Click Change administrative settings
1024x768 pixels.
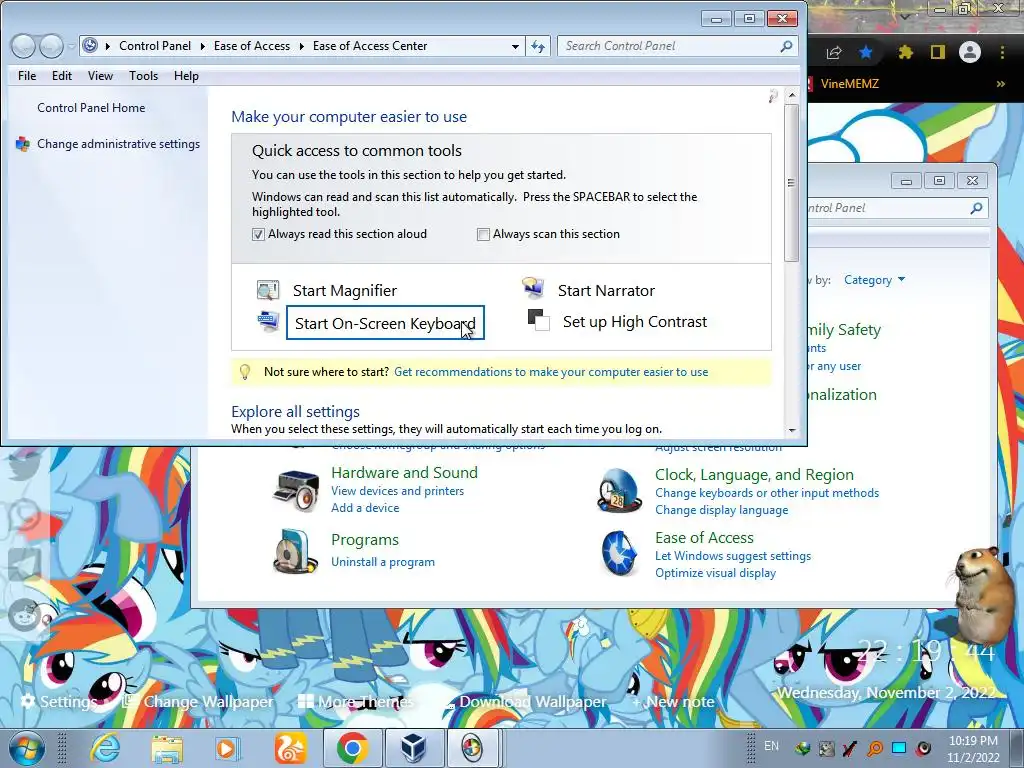(118, 144)
